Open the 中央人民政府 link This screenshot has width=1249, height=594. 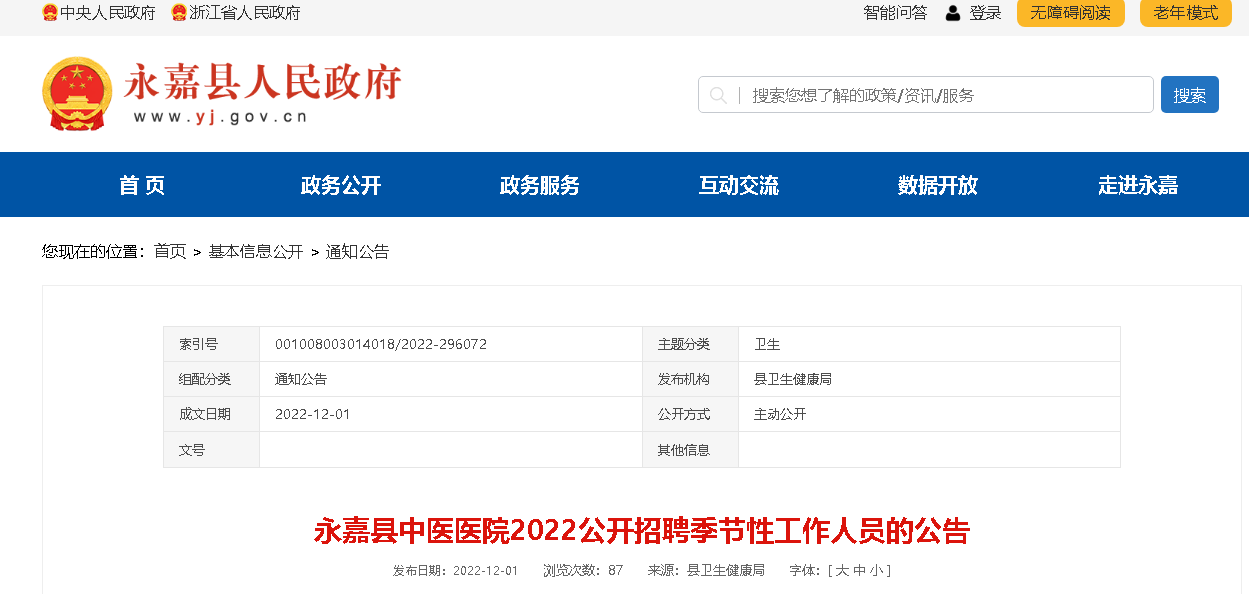[108, 13]
